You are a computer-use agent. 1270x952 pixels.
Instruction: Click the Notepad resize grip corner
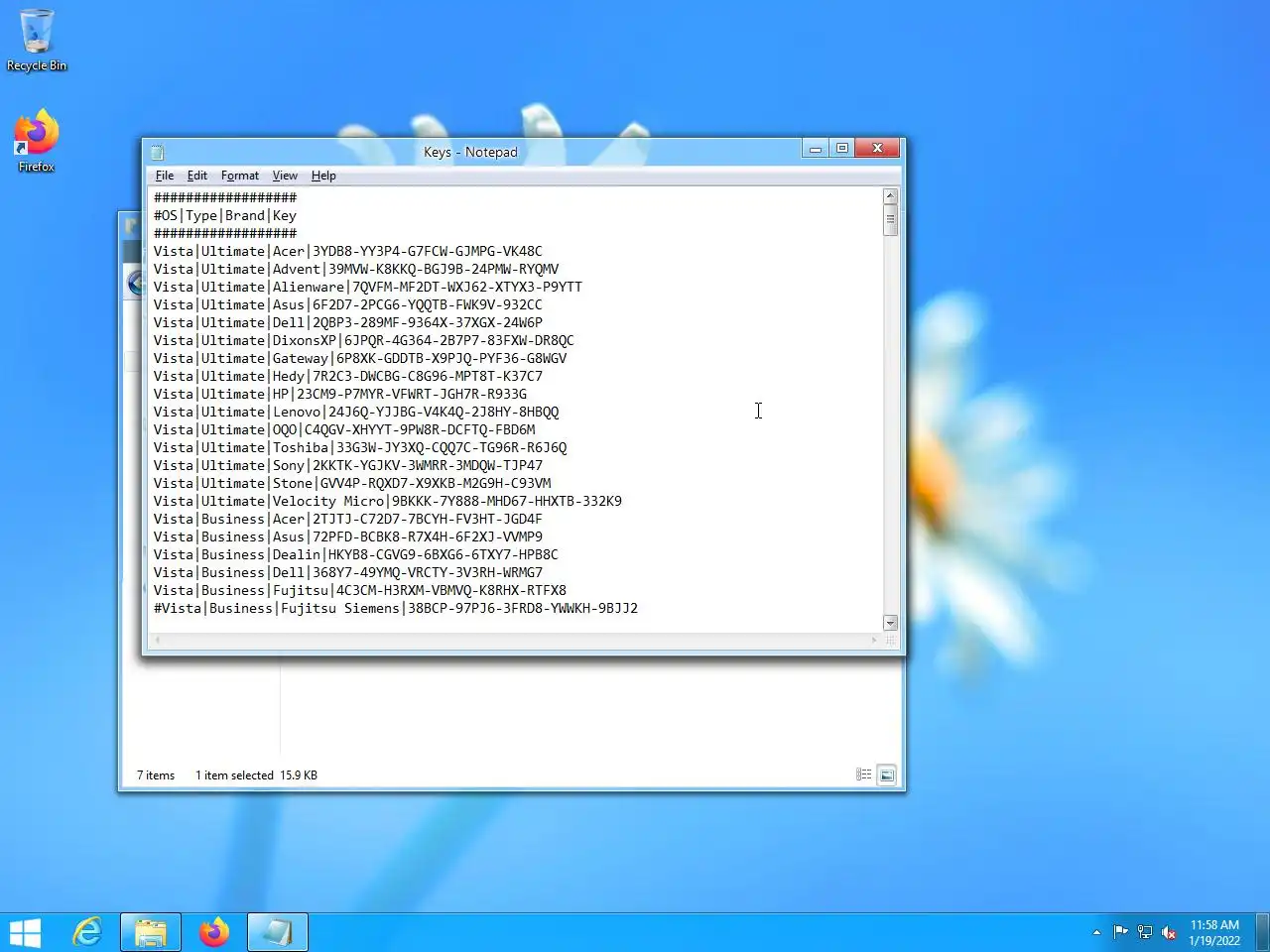890,641
